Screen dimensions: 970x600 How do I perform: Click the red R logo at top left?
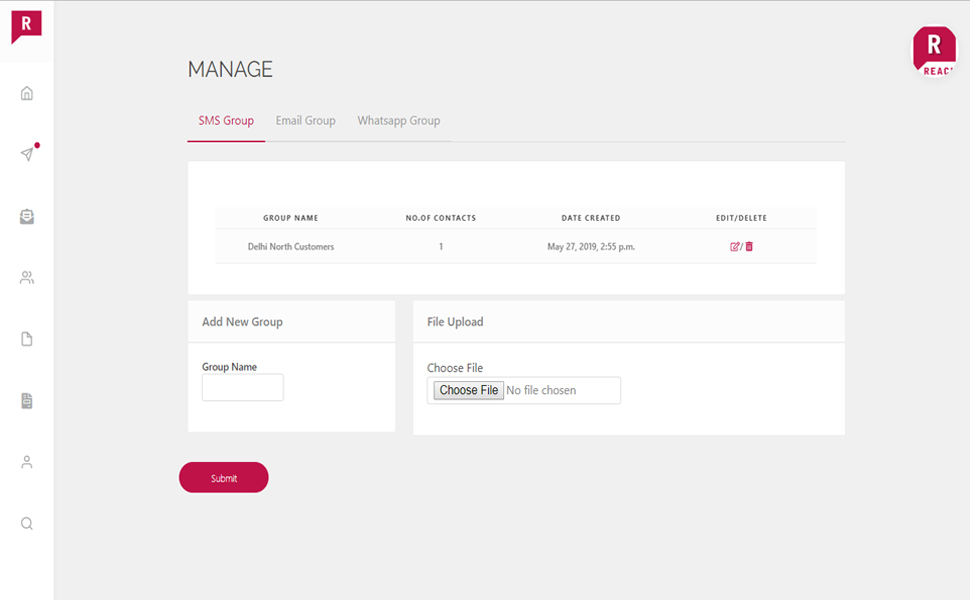click(26, 25)
